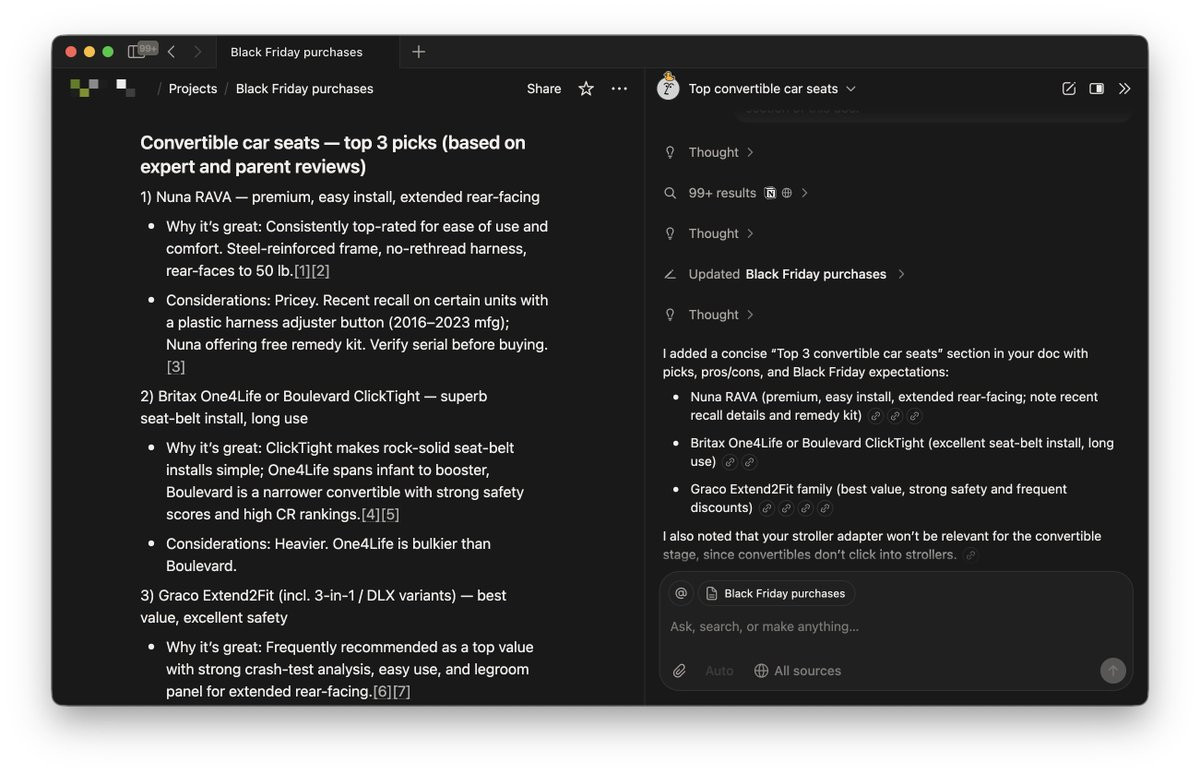This screenshot has width=1200, height=774.
Task: Open the first source link after frequent discounts
Action: point(767,508)
